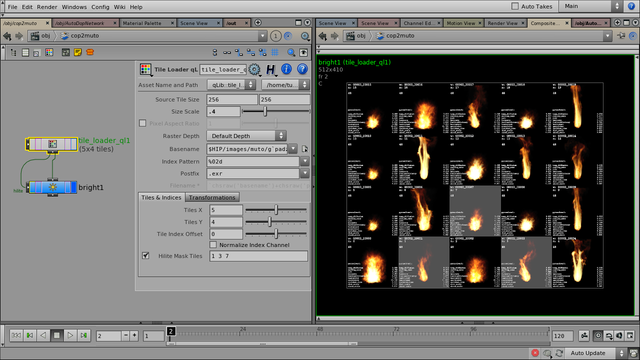Image resolution: width=640 pixels, height=360 pixels.
Task: Open the Auto Update mode dropdown
Action: (596, 353)
